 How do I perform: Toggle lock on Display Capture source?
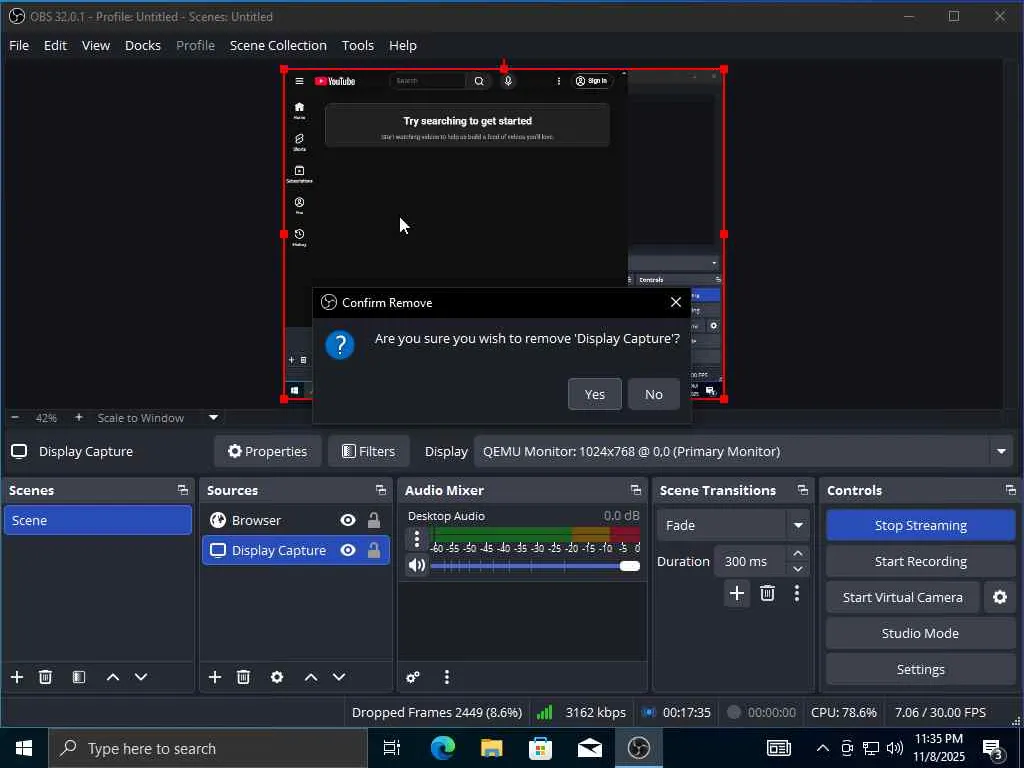point(374,551)
